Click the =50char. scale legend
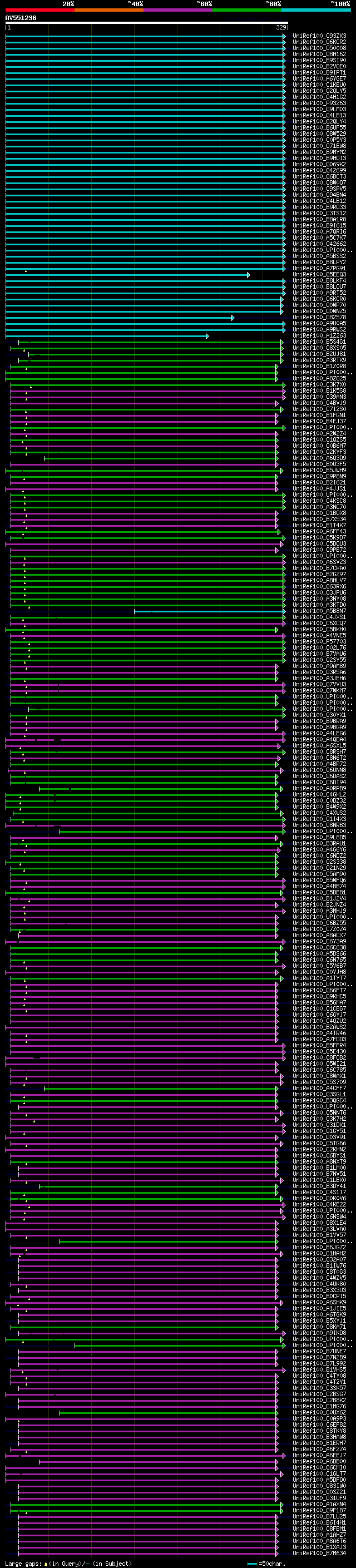Viewport: 356px width, 1568px height. pos(265,1563)
